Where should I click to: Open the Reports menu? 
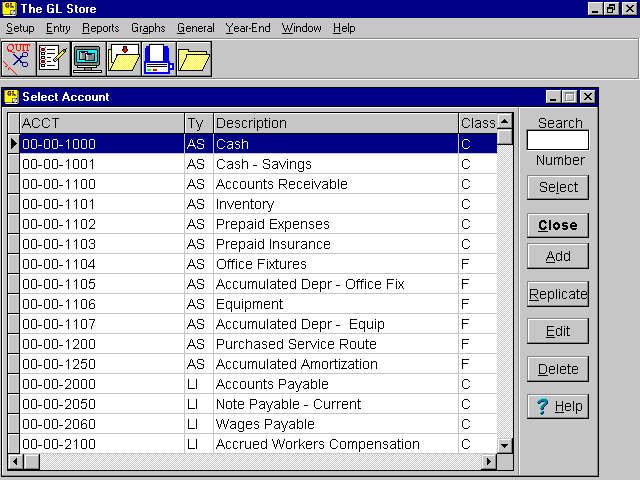100,28
